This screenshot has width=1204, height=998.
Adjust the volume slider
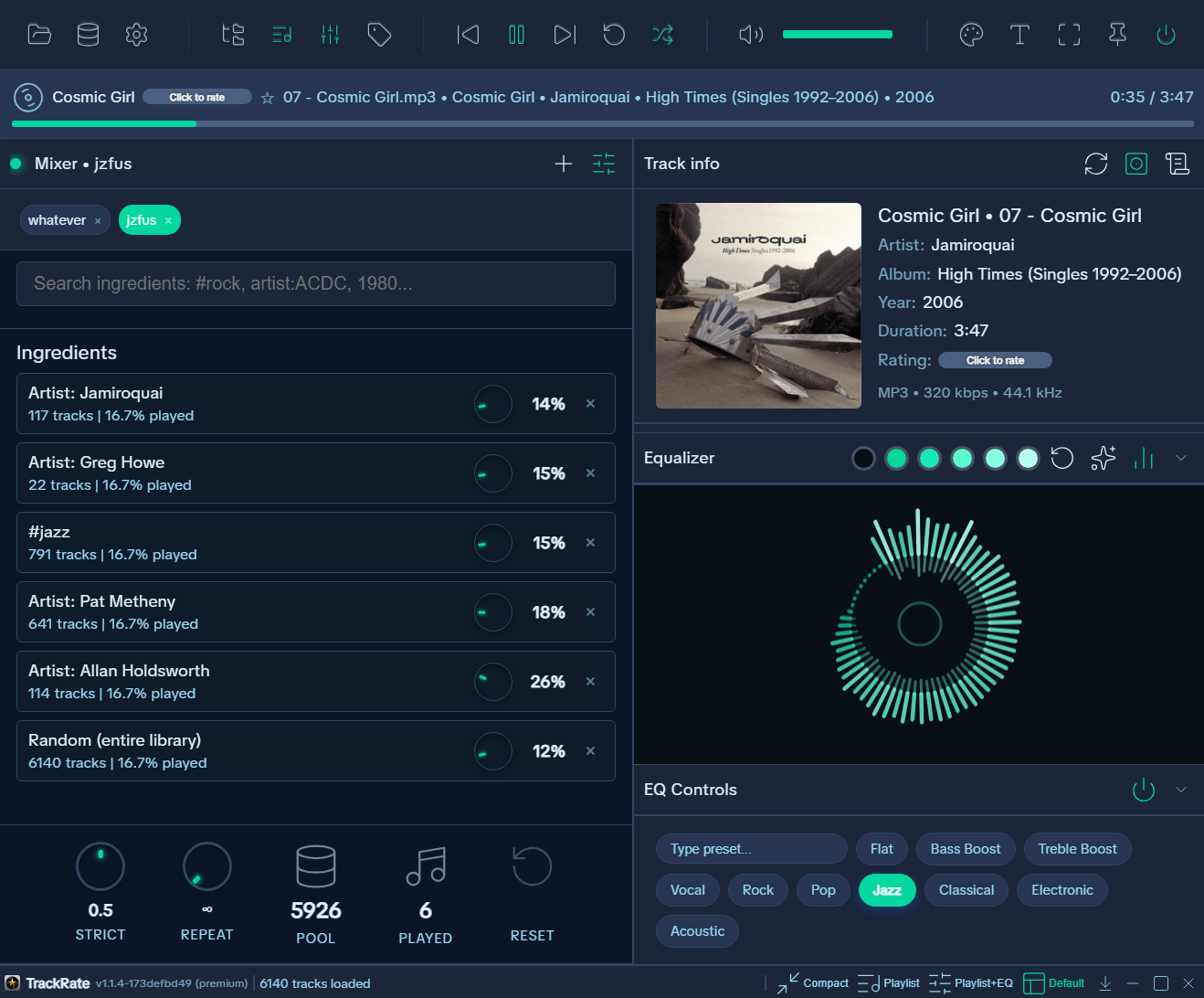pos(837,34)
